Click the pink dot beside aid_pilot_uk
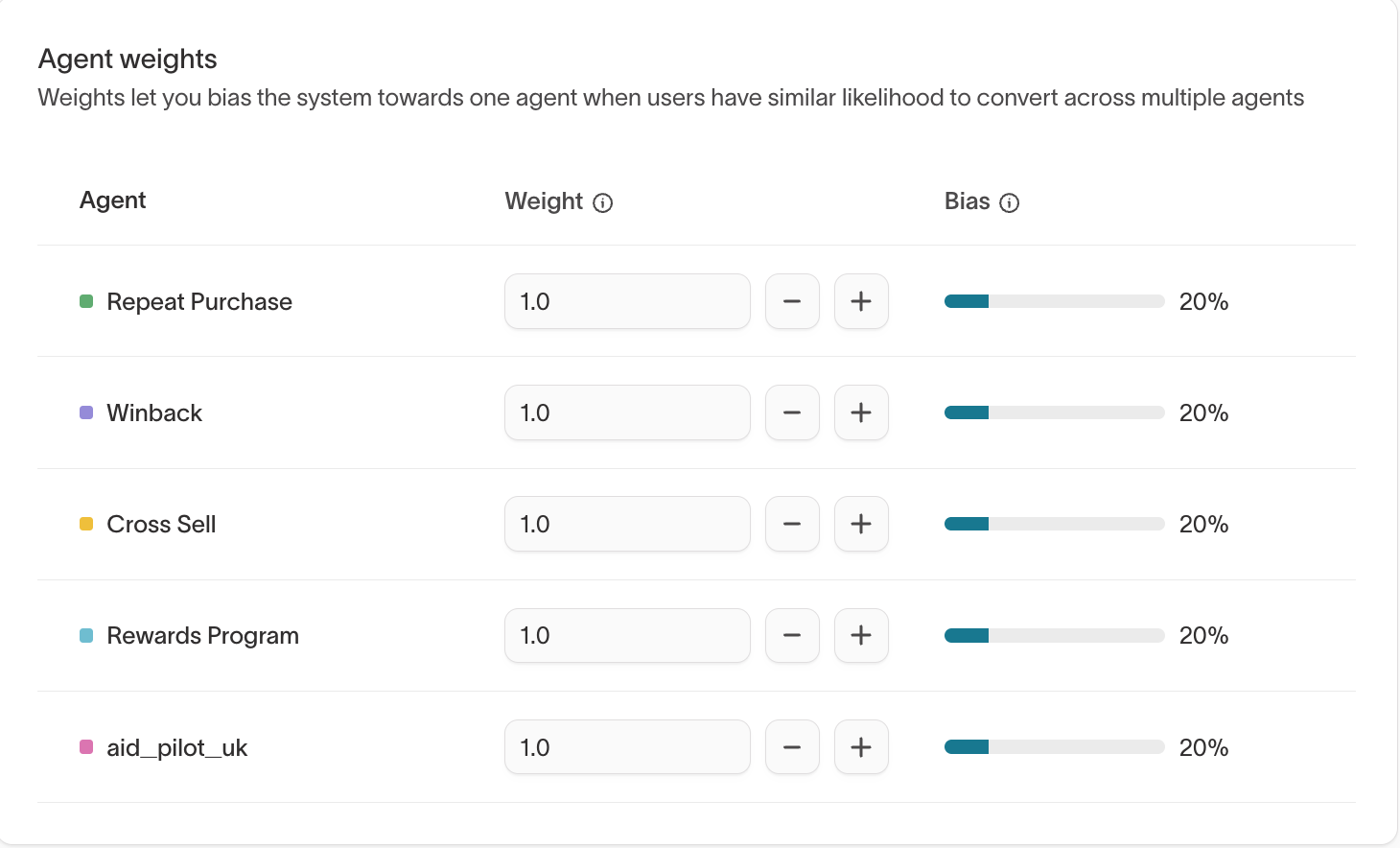 [x=85, y=747]
